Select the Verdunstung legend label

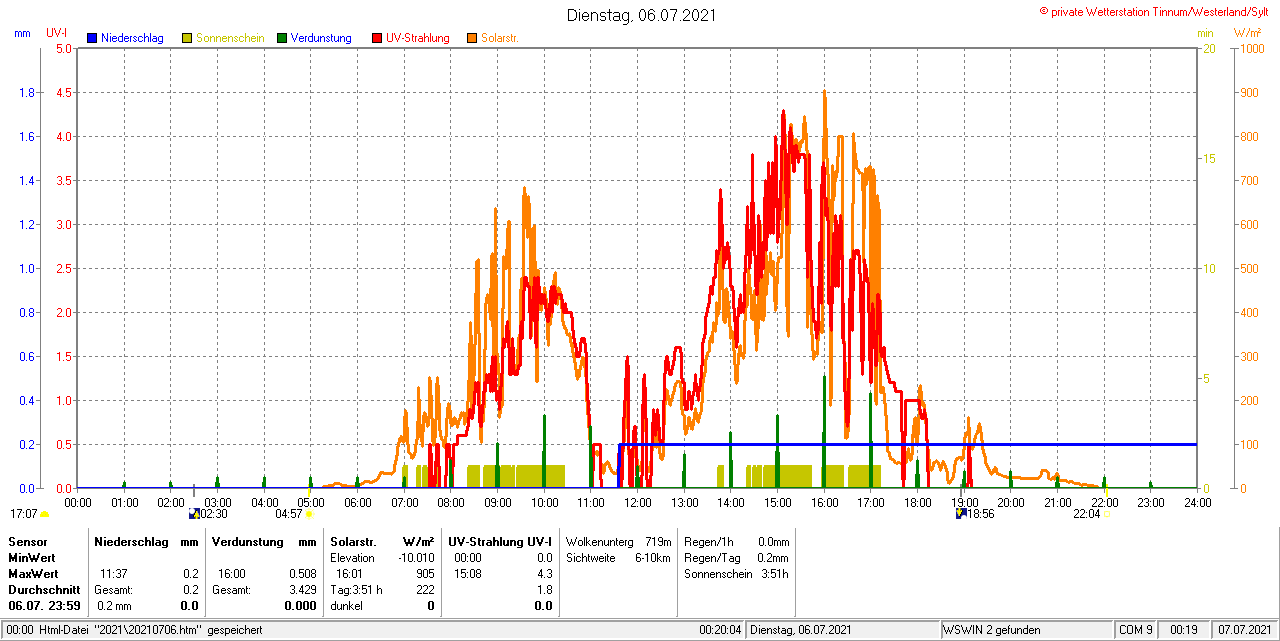point(321,38)
